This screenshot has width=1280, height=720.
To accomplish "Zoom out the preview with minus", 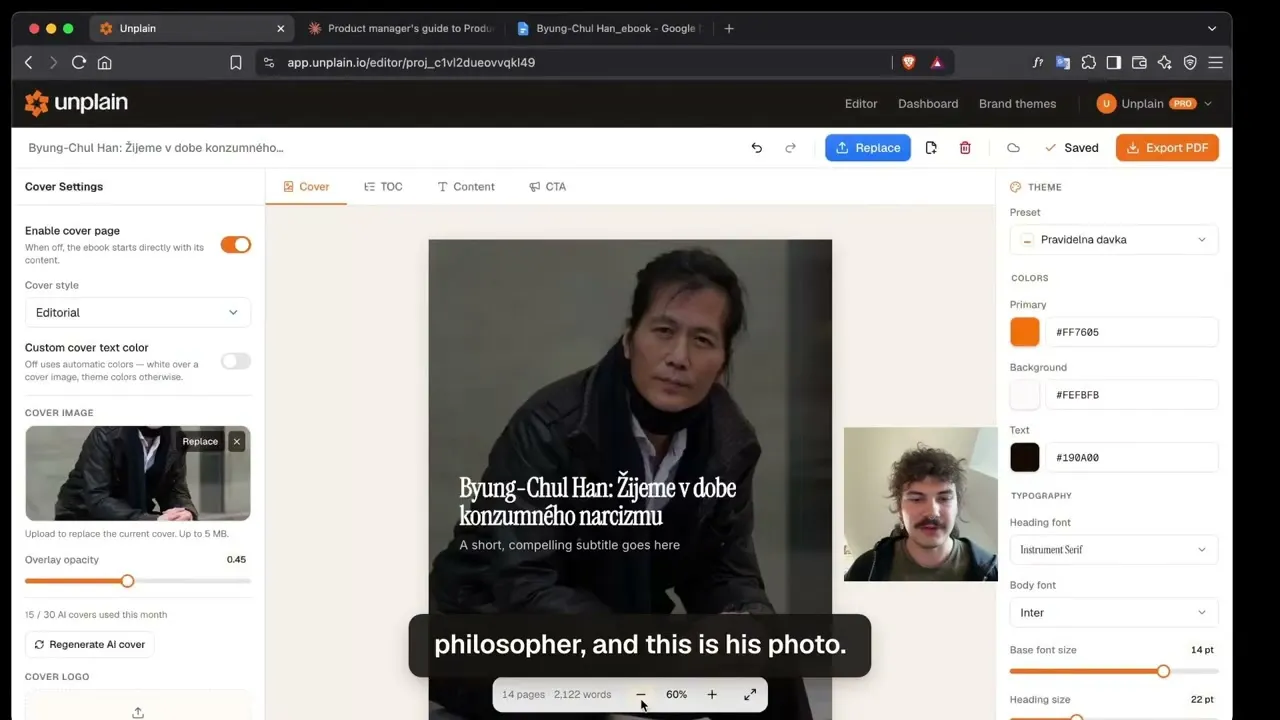I will (641, 694).
